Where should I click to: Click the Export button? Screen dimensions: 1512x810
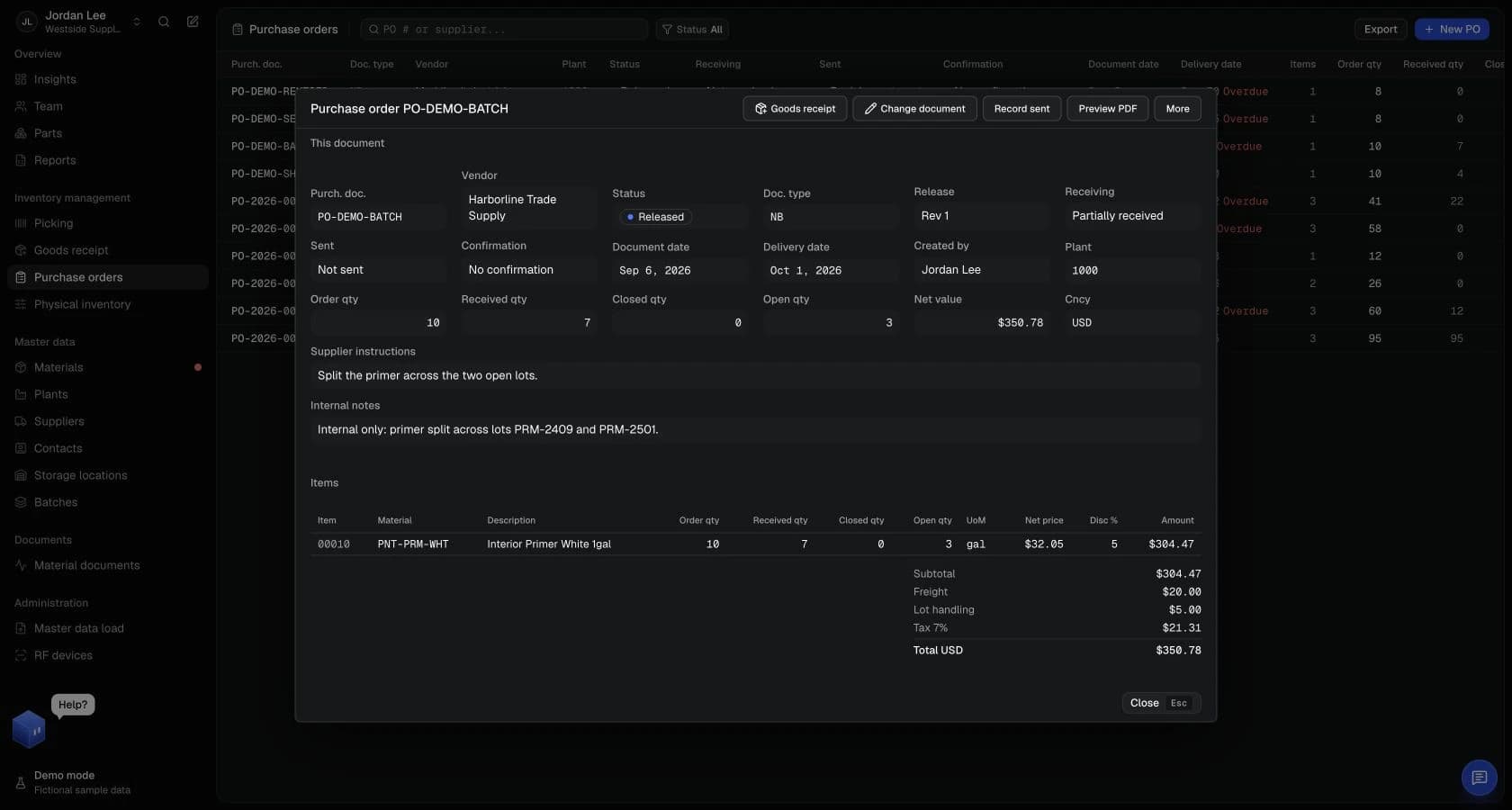click(x=1380, y=30)
